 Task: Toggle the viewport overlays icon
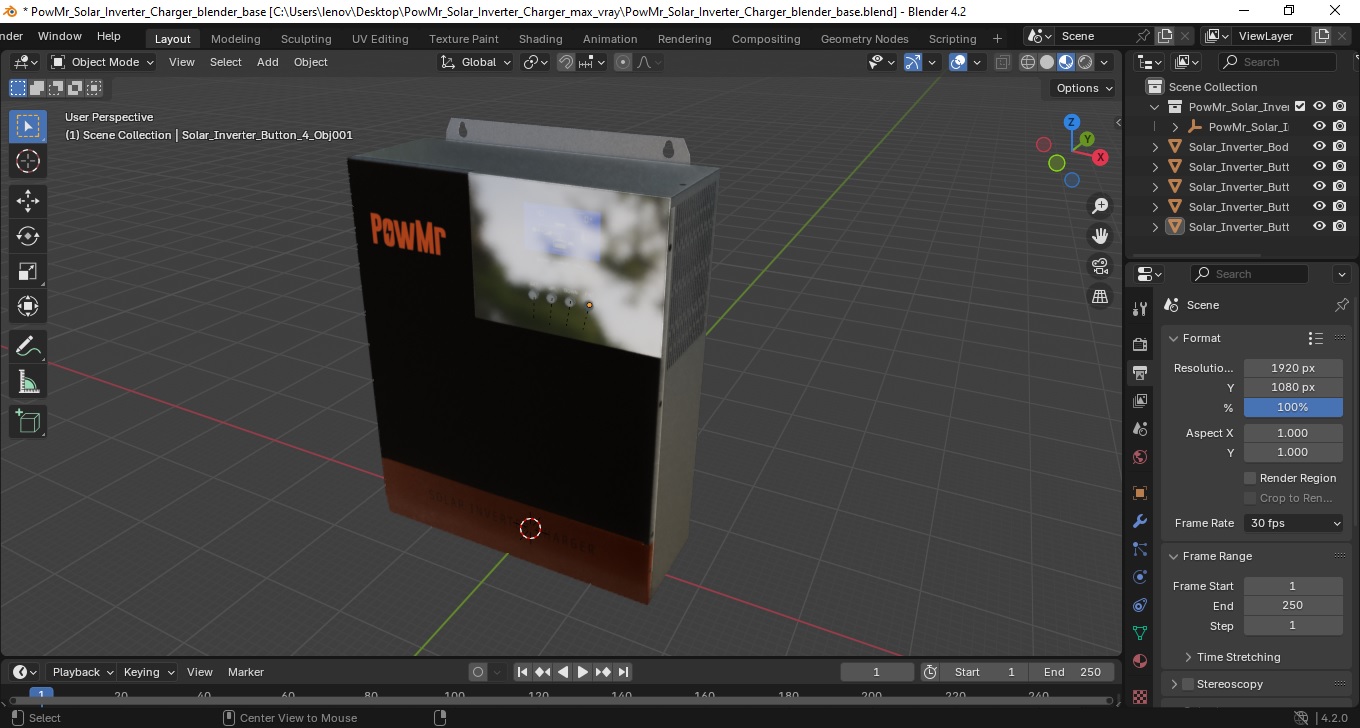click(958, 62)
